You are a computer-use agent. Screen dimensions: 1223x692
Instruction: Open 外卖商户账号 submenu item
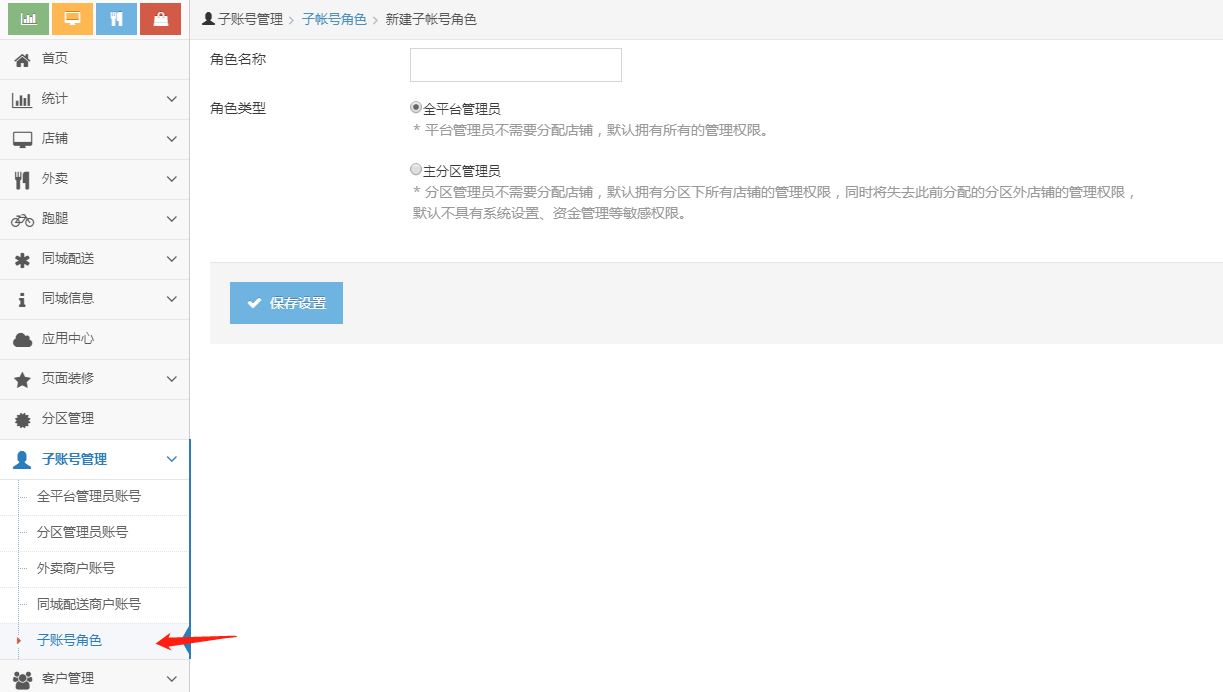pyautogui.click(x=76, y=568)
